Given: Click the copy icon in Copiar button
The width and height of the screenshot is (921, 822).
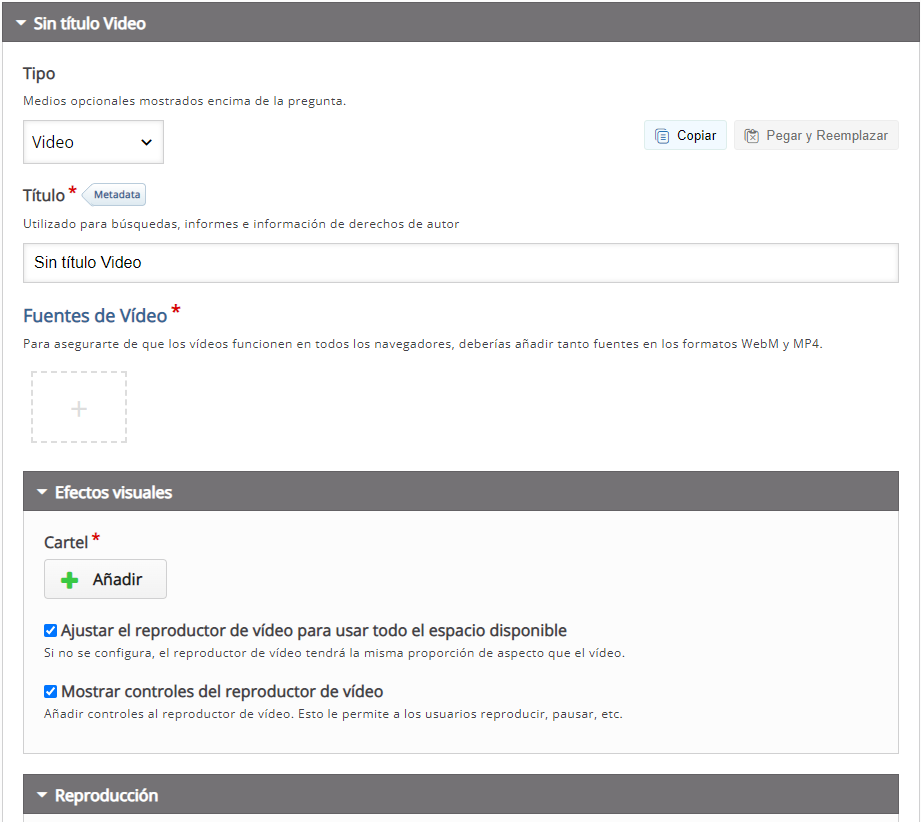Looking at the screenshot, I should (662, 136).
